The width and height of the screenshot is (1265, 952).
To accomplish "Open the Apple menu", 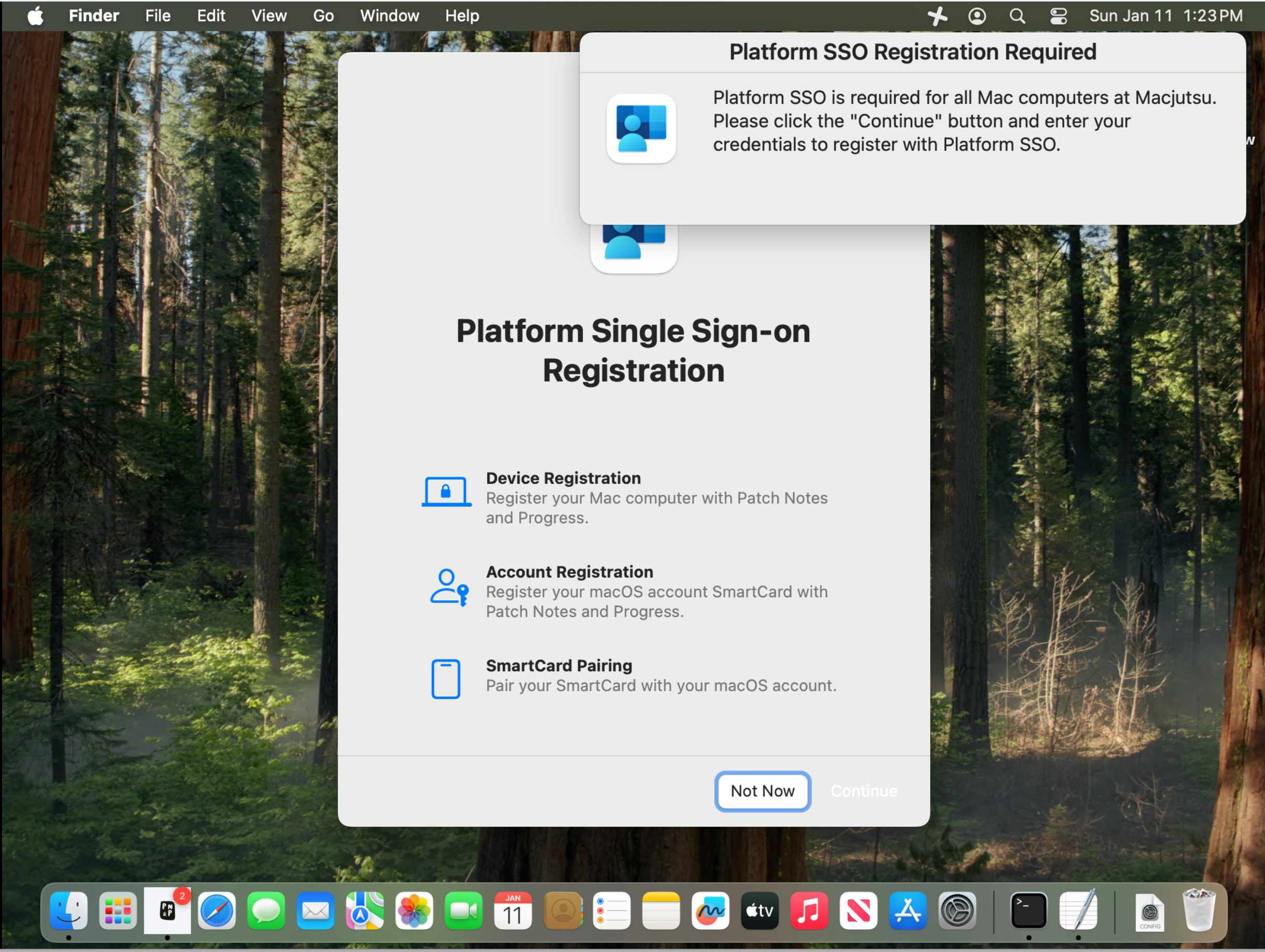I will pos(36,16).
